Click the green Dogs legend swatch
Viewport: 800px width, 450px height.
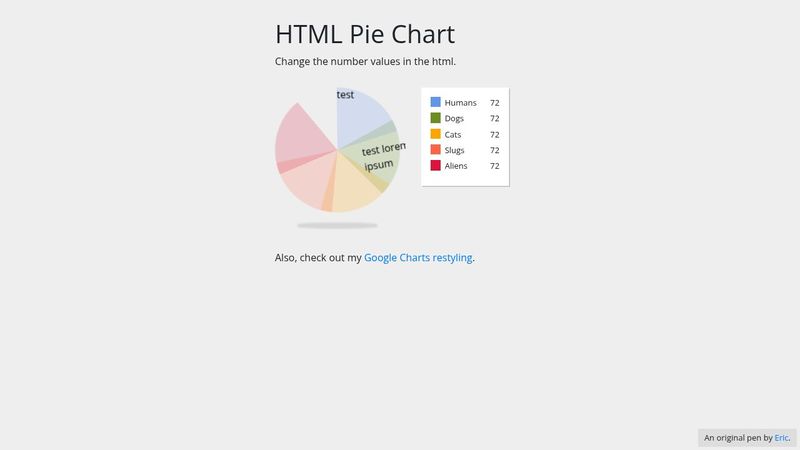point(436,118)
